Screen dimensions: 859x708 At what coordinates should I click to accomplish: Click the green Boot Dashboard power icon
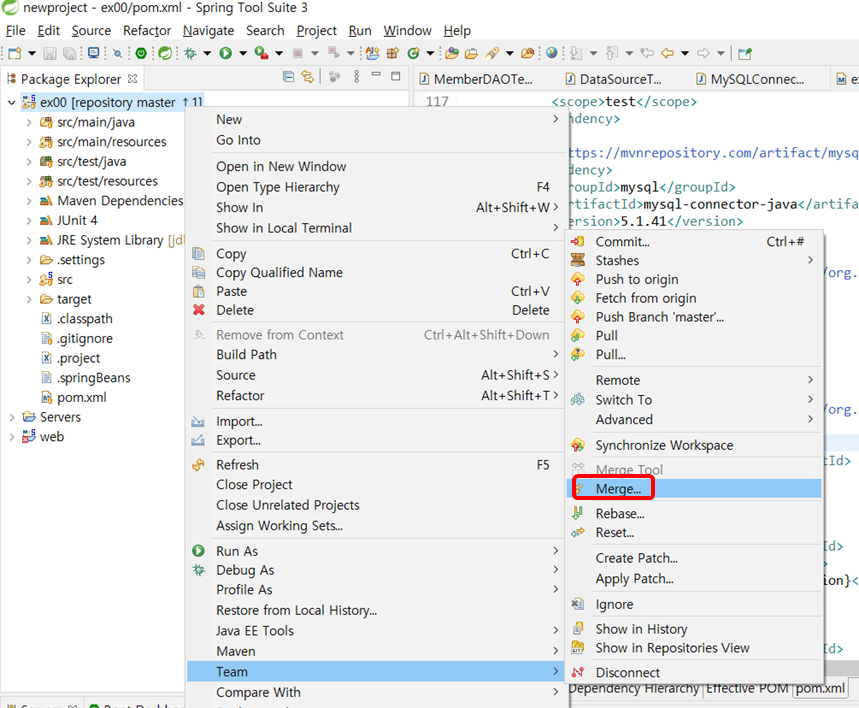pos(141,53)
